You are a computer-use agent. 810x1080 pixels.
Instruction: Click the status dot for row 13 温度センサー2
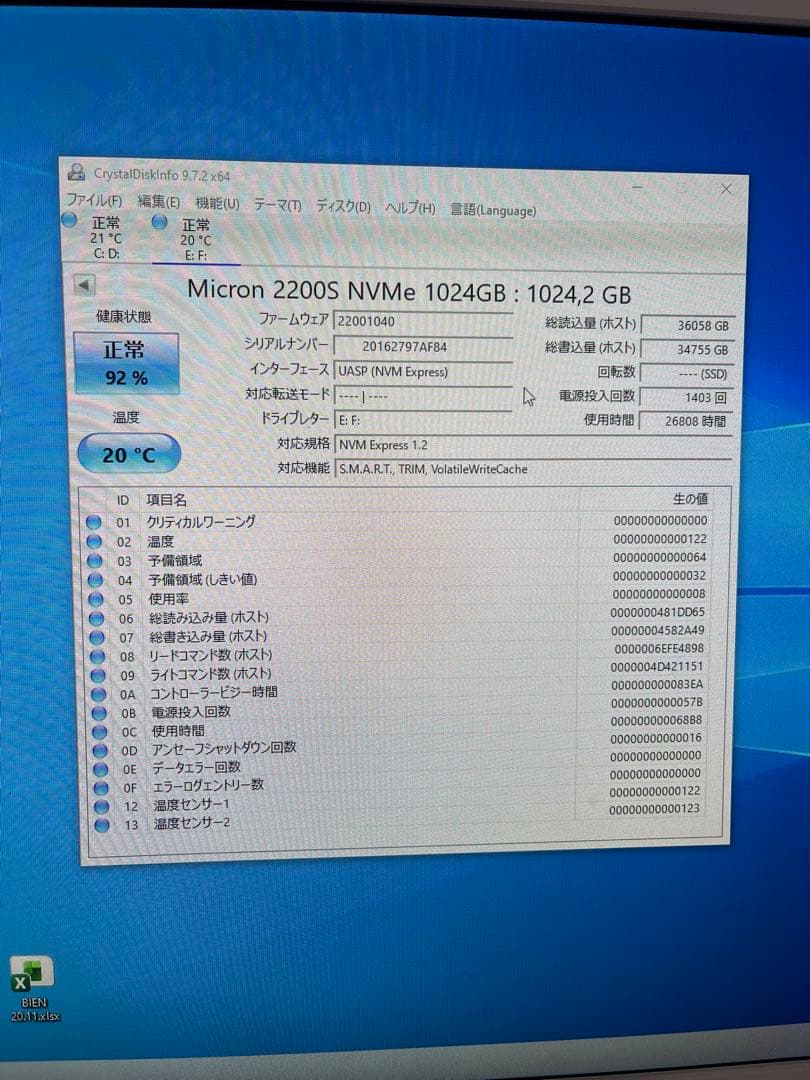(x=103, y=824)
